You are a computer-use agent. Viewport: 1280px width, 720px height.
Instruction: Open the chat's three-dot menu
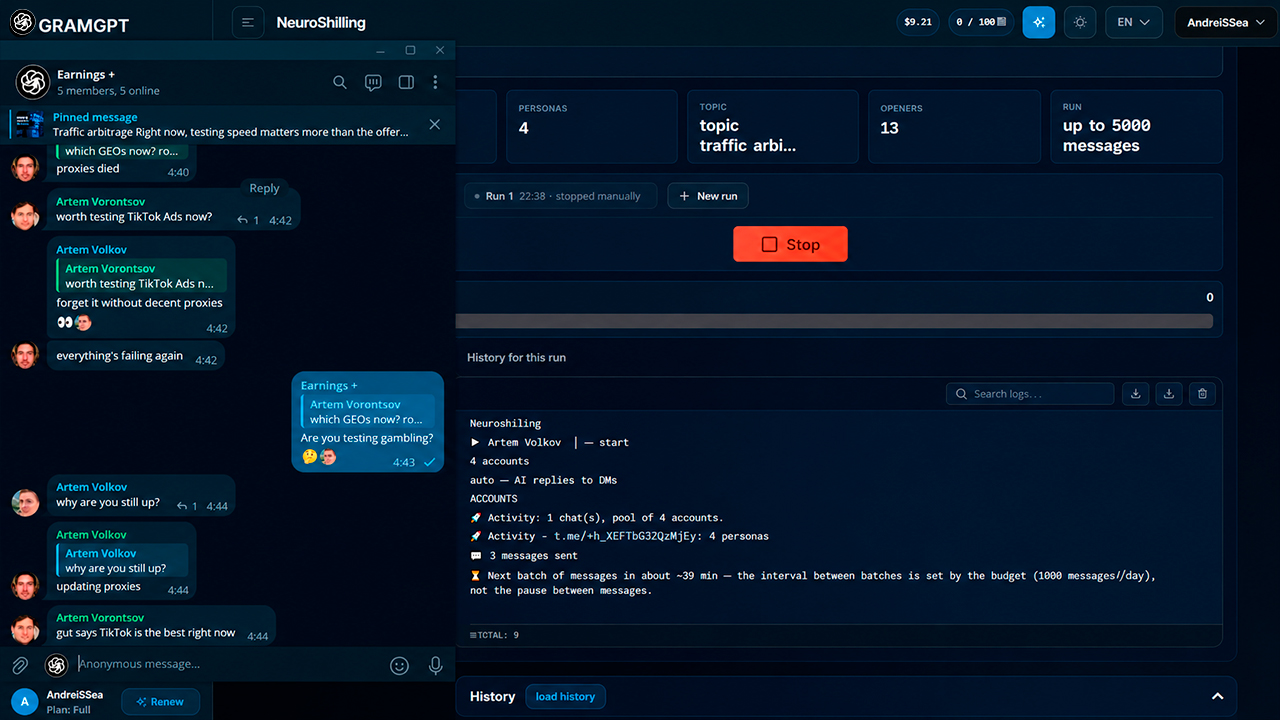435,82
